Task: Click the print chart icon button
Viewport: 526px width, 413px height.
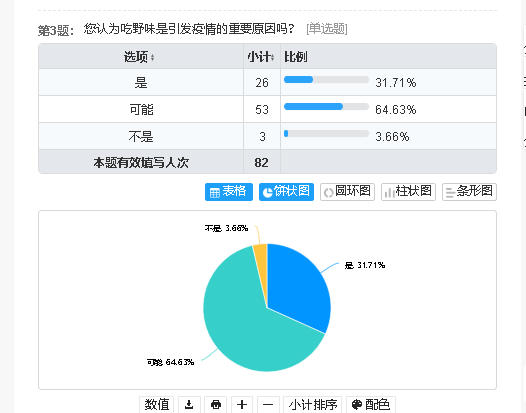Action: click(x=216, y=404)
